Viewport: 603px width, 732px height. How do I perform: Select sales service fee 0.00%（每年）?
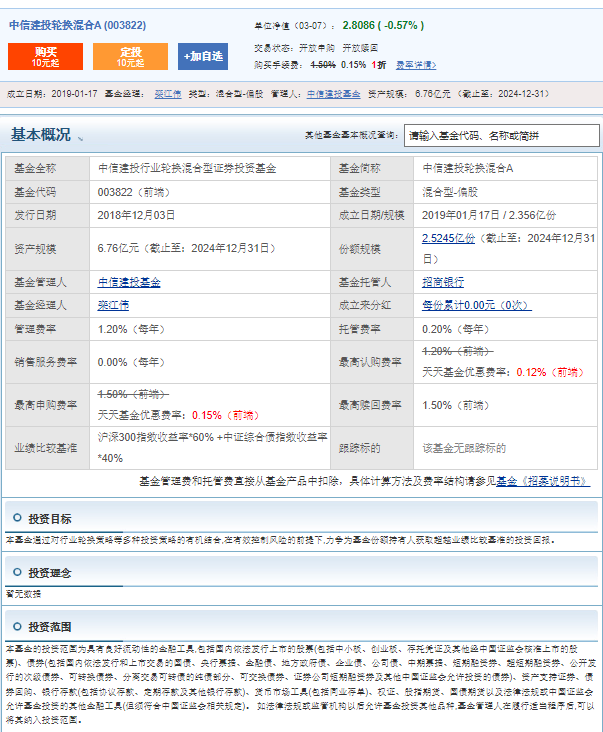point(131,362)
